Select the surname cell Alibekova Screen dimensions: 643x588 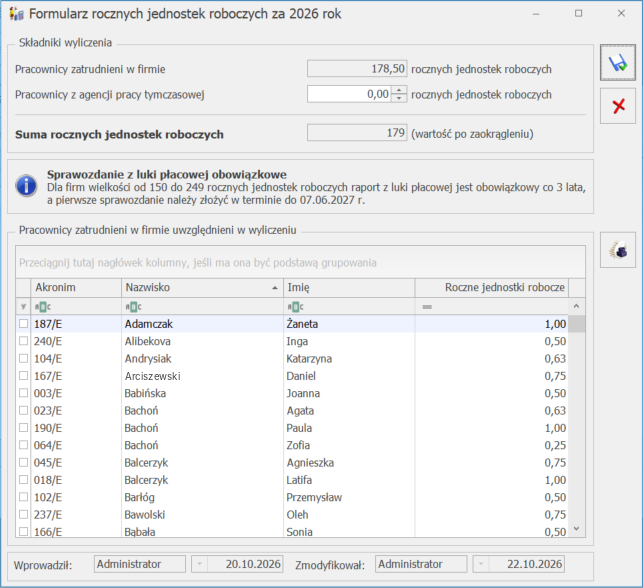coord(202,341)
